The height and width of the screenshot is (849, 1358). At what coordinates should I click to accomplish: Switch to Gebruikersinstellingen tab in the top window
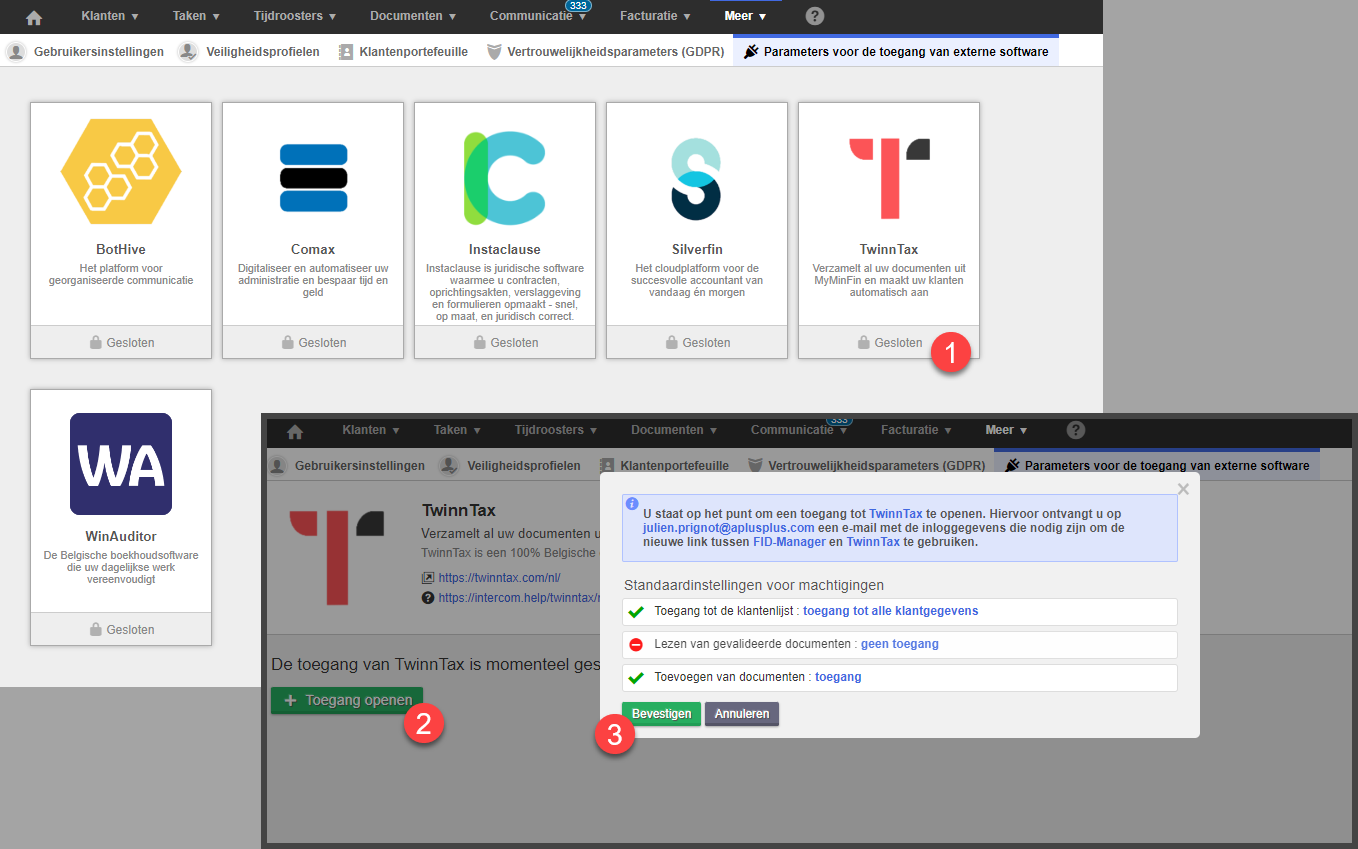point(85,51)
